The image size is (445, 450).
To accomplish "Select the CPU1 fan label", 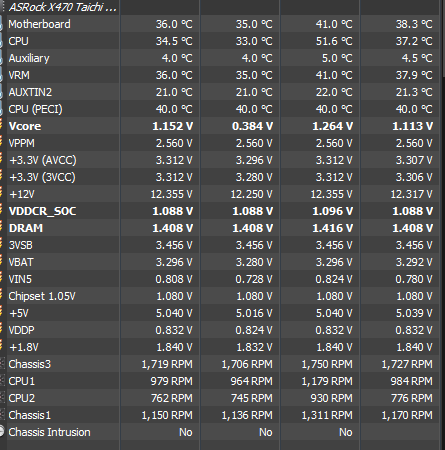I will click(22, 381).
